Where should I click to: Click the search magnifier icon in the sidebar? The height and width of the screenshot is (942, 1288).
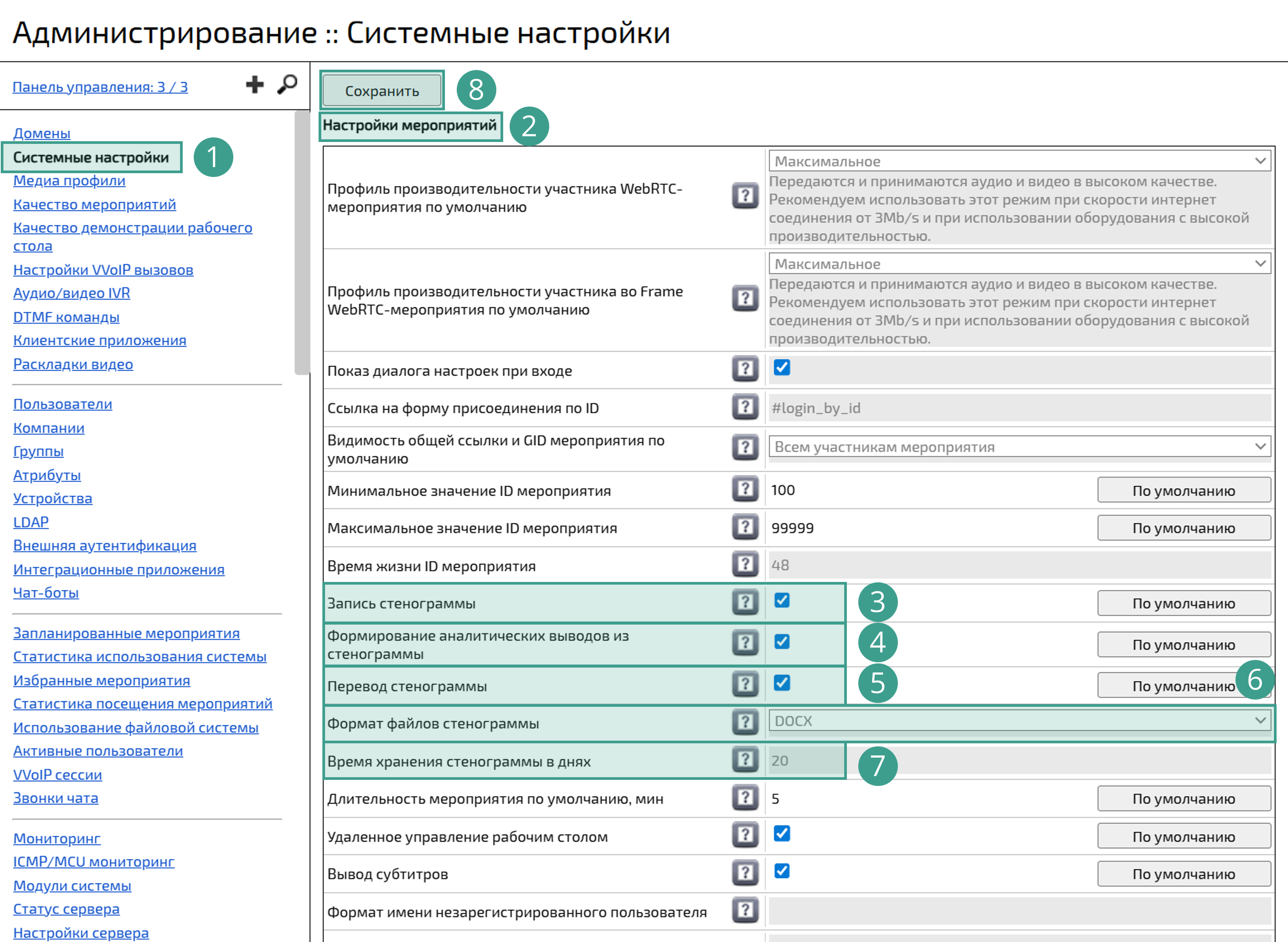[287, 84]
